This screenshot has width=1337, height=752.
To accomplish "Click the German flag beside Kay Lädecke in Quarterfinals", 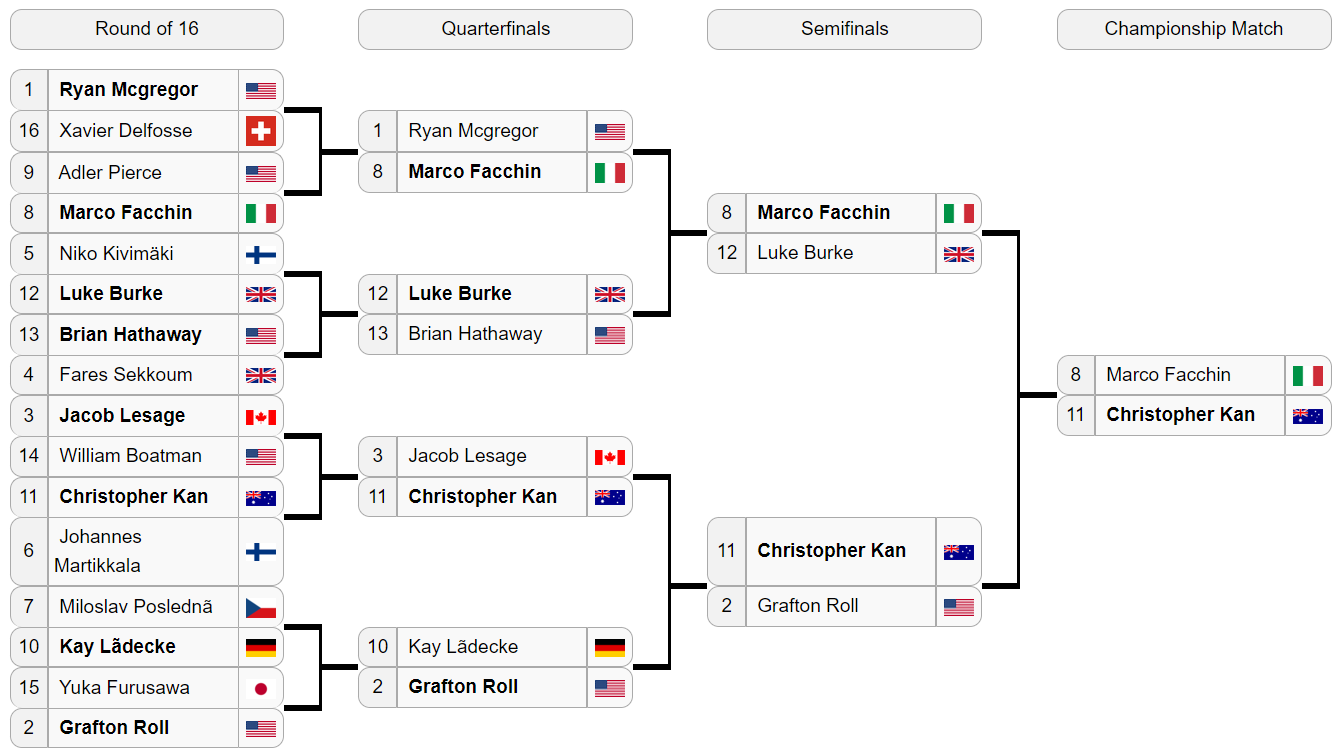I will (x=610, y=647).
